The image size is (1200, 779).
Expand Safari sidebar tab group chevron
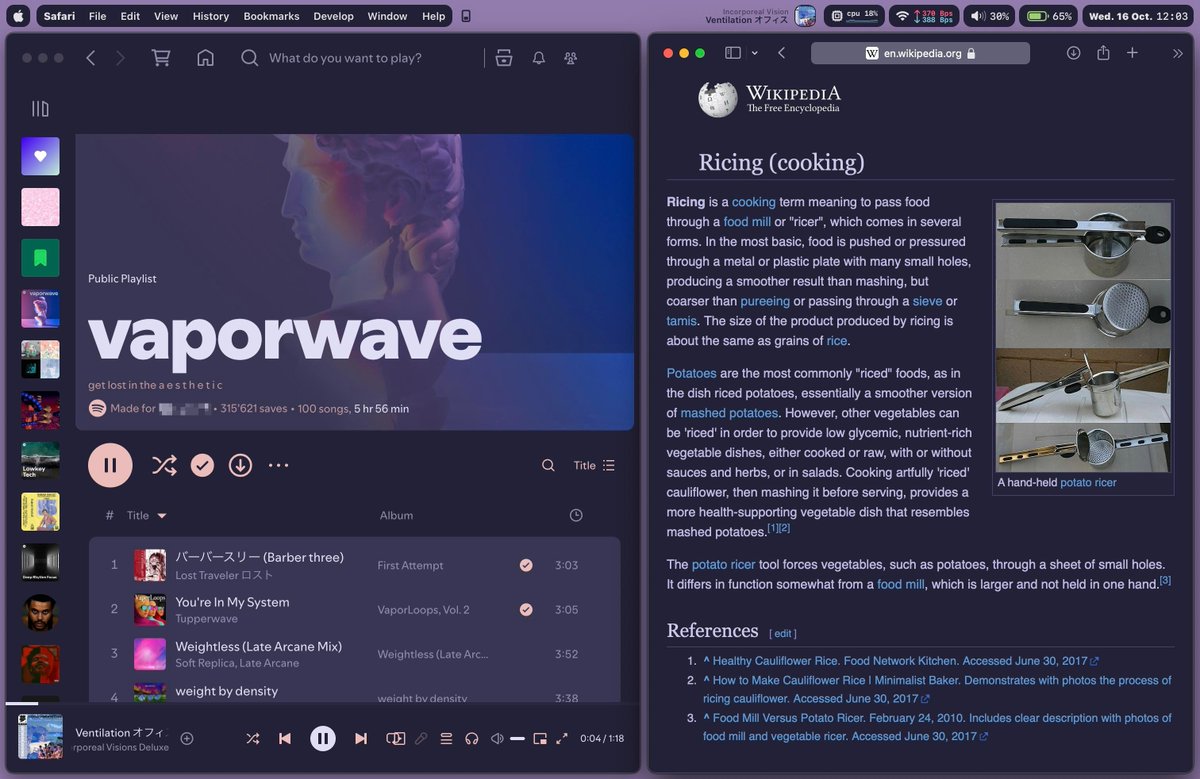click(x=754, y=53)
